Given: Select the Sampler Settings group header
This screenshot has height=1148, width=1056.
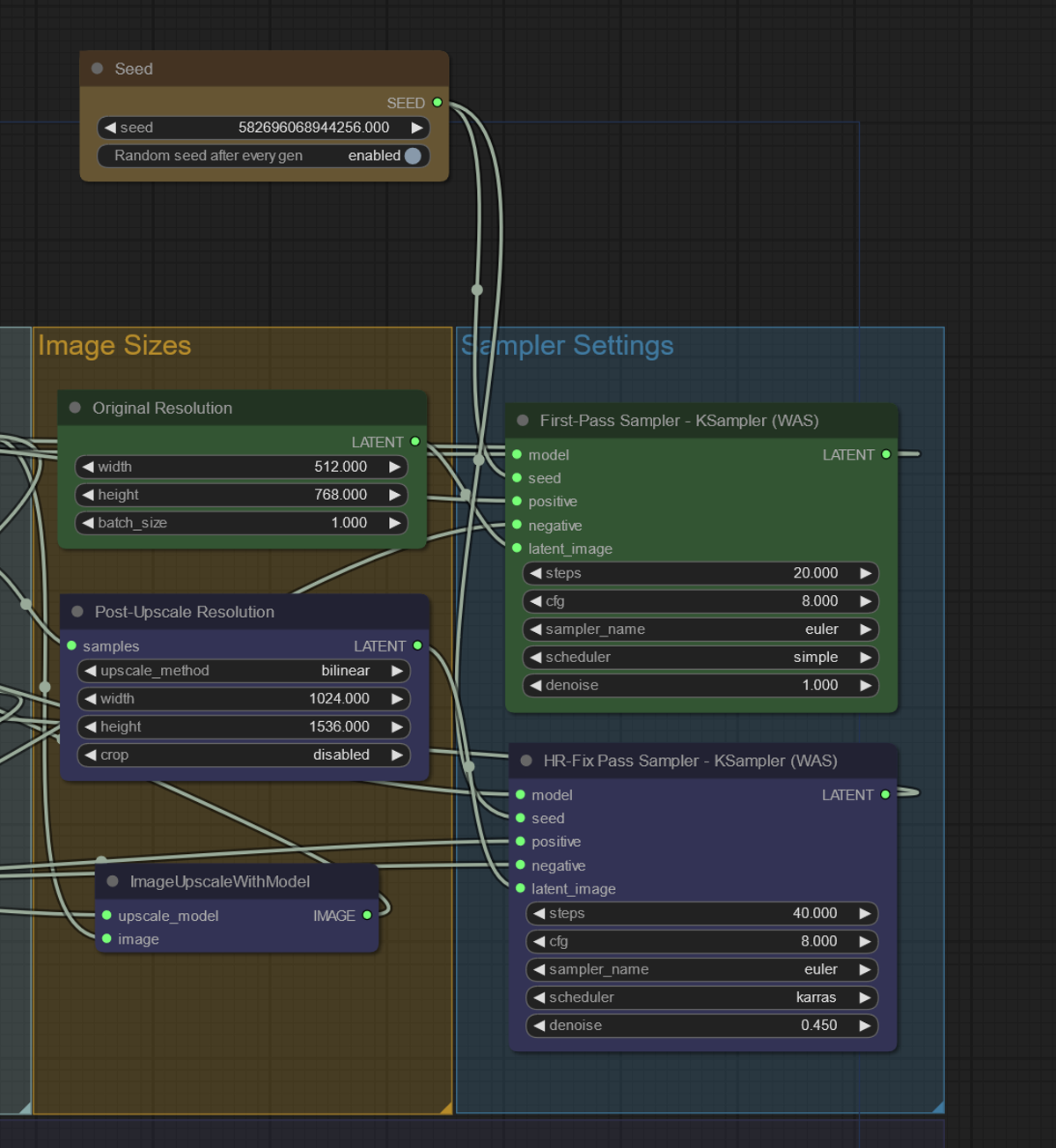Looking at the screenshot, I should click(x=568, y=346).
